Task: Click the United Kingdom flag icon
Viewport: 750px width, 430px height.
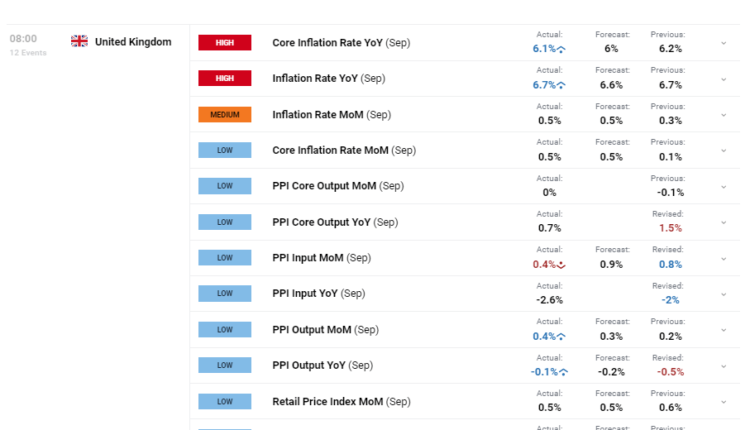Action: (x=79, y=42)
